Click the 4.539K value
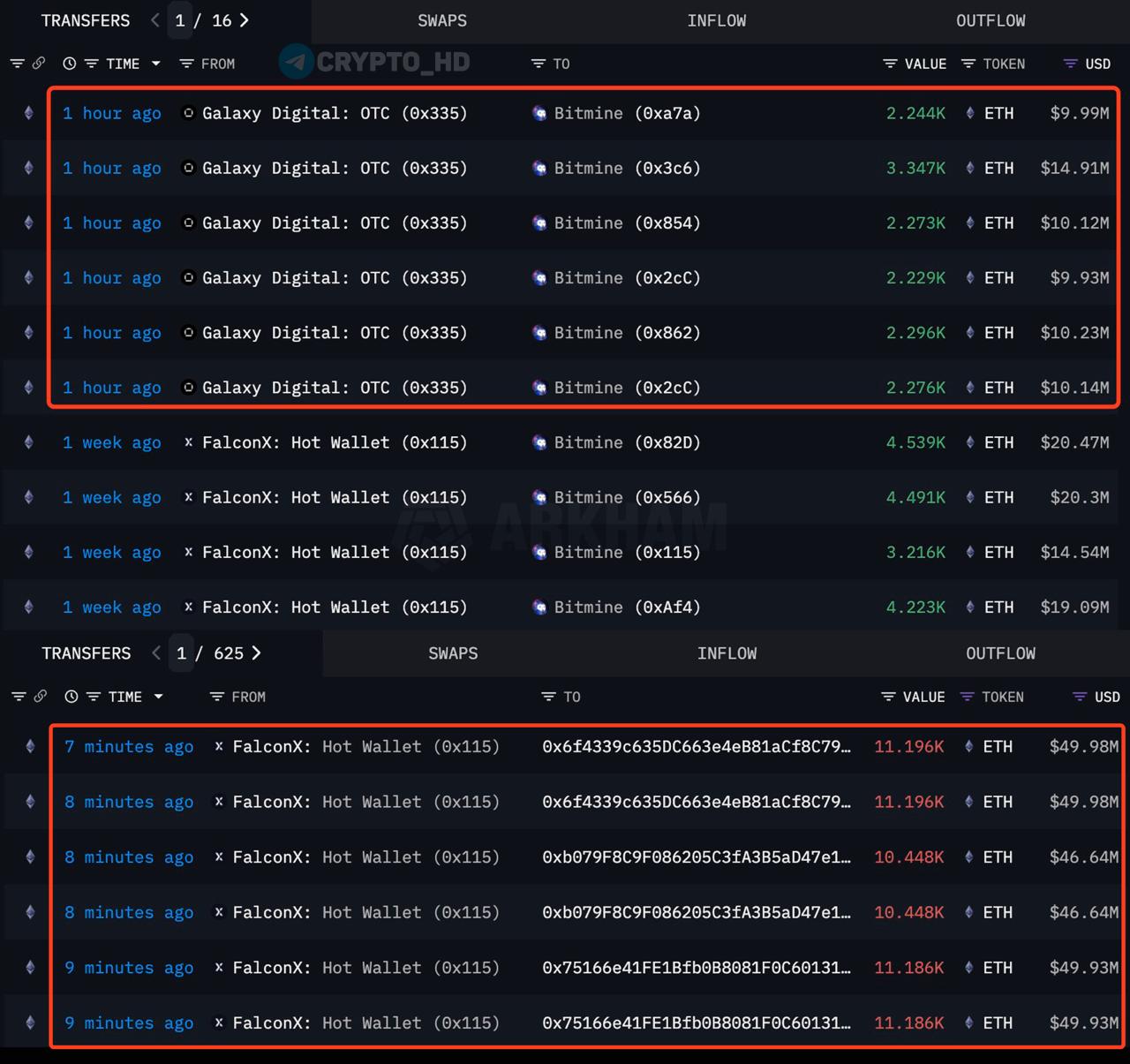Image resolution: width=1130 pixels, height=1064 pixels. [915, 442]
